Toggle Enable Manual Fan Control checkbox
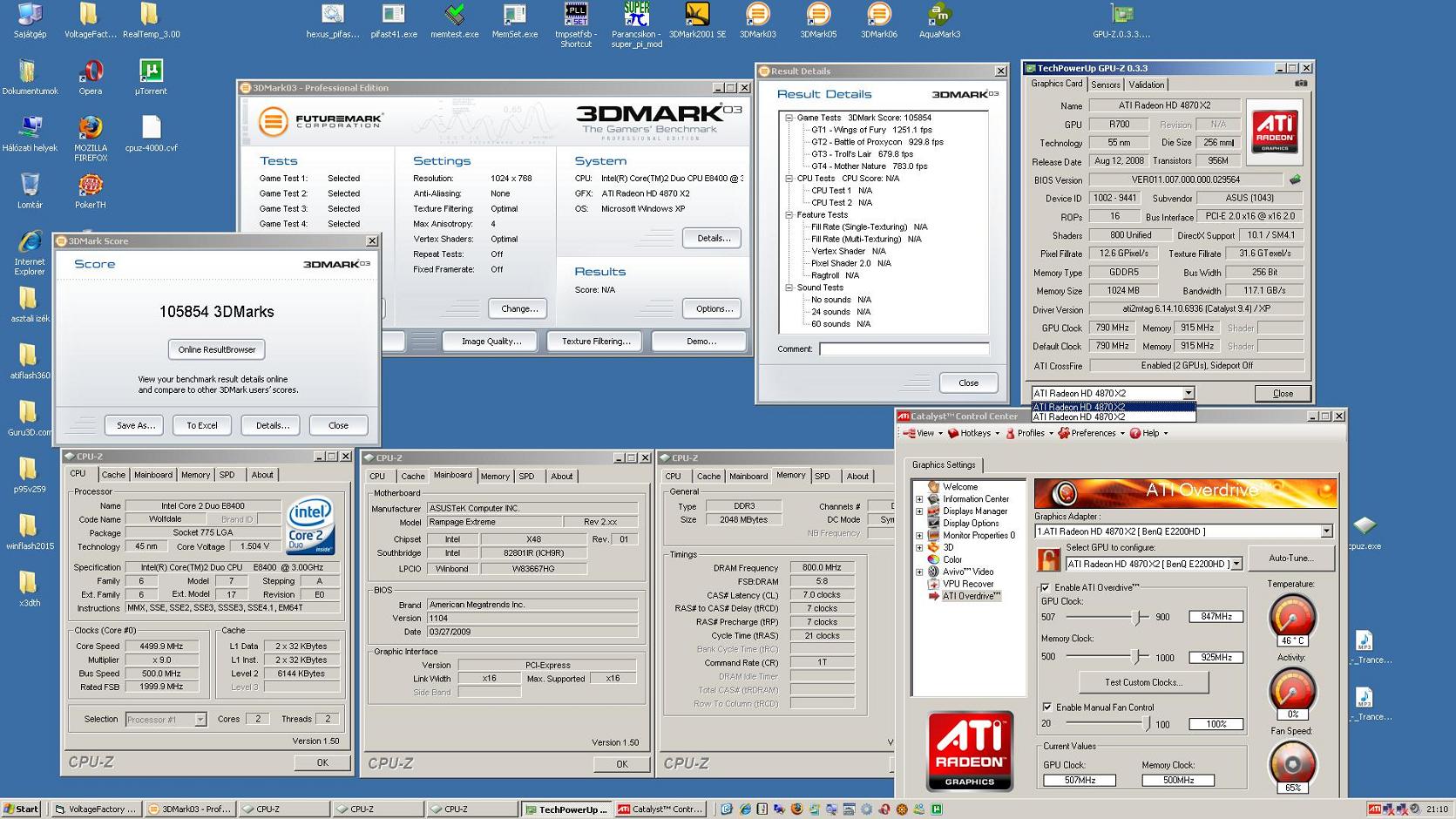This screenshot has height=819, width=1456. coord(1046,707)
